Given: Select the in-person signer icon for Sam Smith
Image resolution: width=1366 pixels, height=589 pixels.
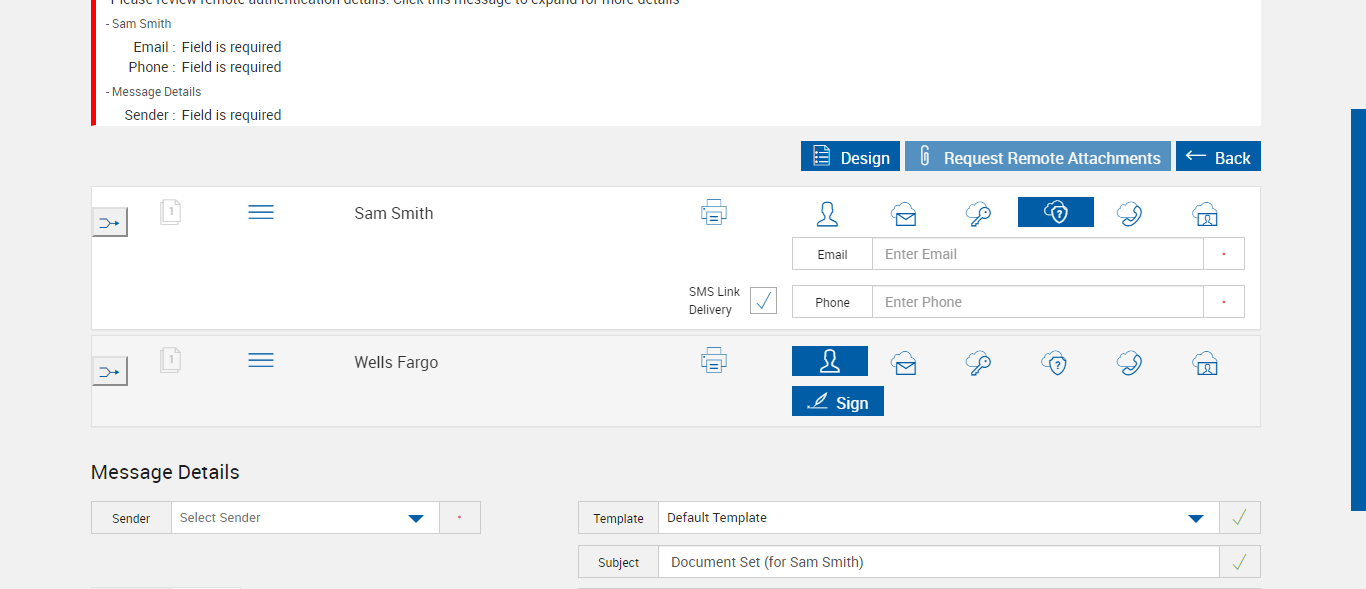Looking at the screenshot, I should [x=828, y=213].
